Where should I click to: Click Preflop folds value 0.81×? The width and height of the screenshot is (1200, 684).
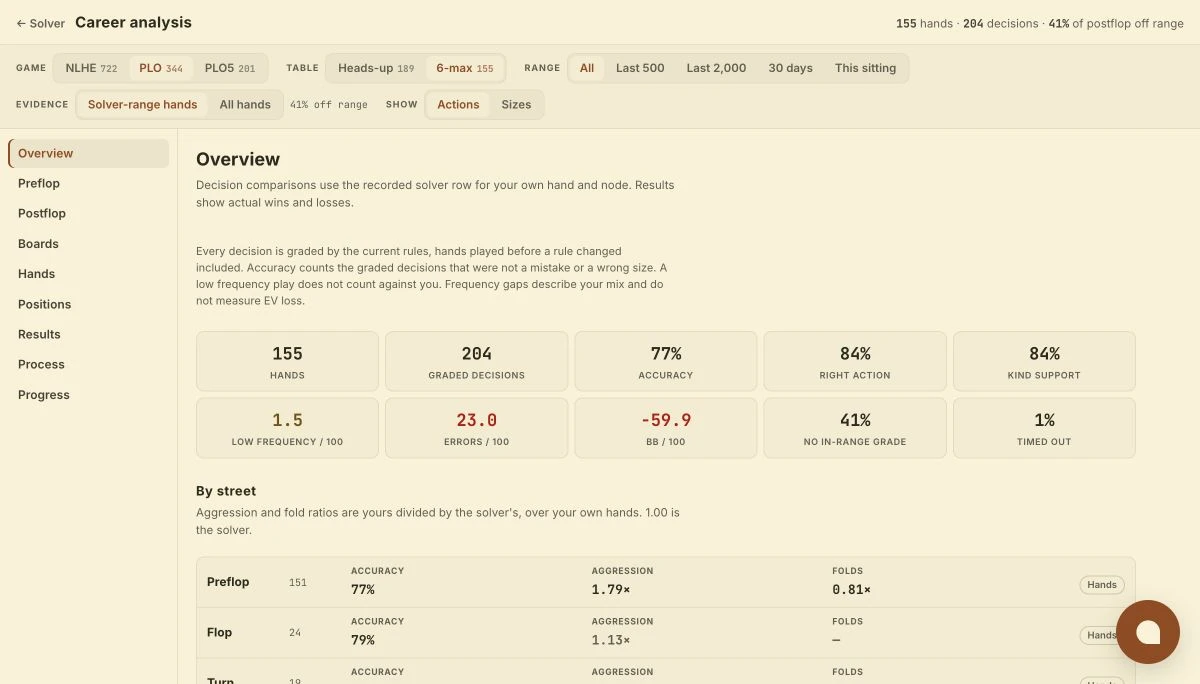(851, 590)
